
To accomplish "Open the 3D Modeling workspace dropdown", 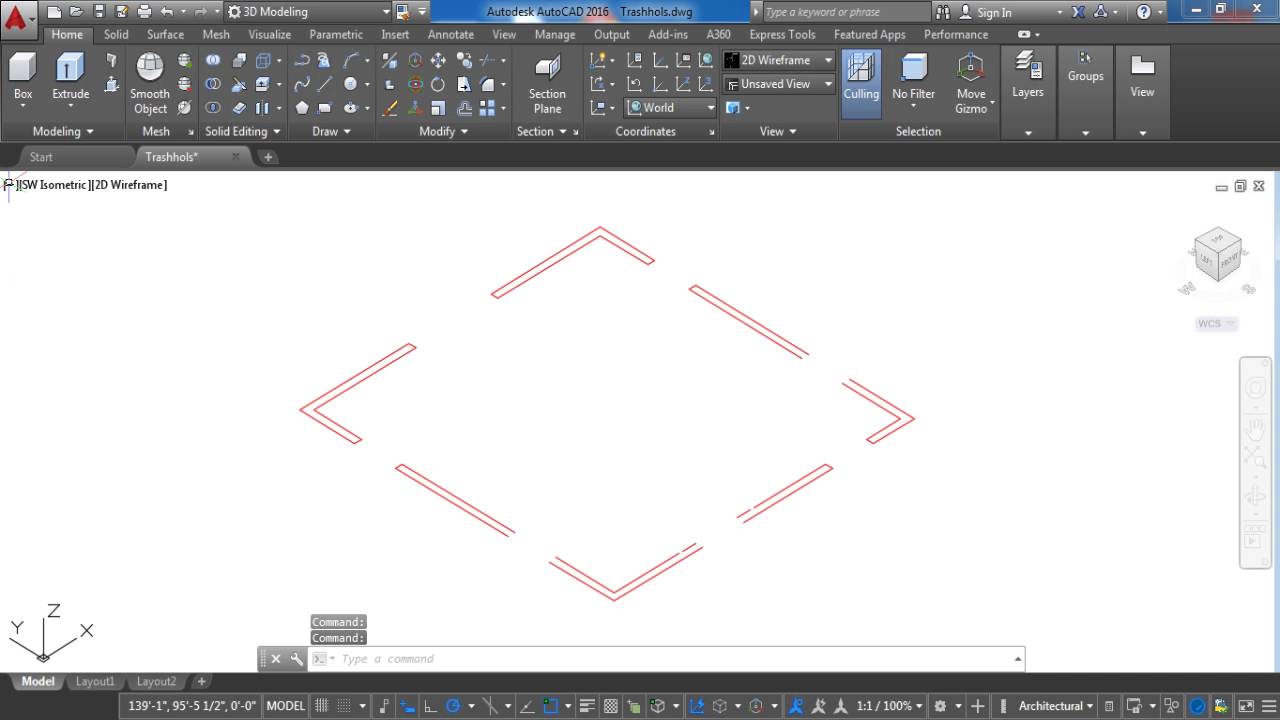I will tap(309, 12).
